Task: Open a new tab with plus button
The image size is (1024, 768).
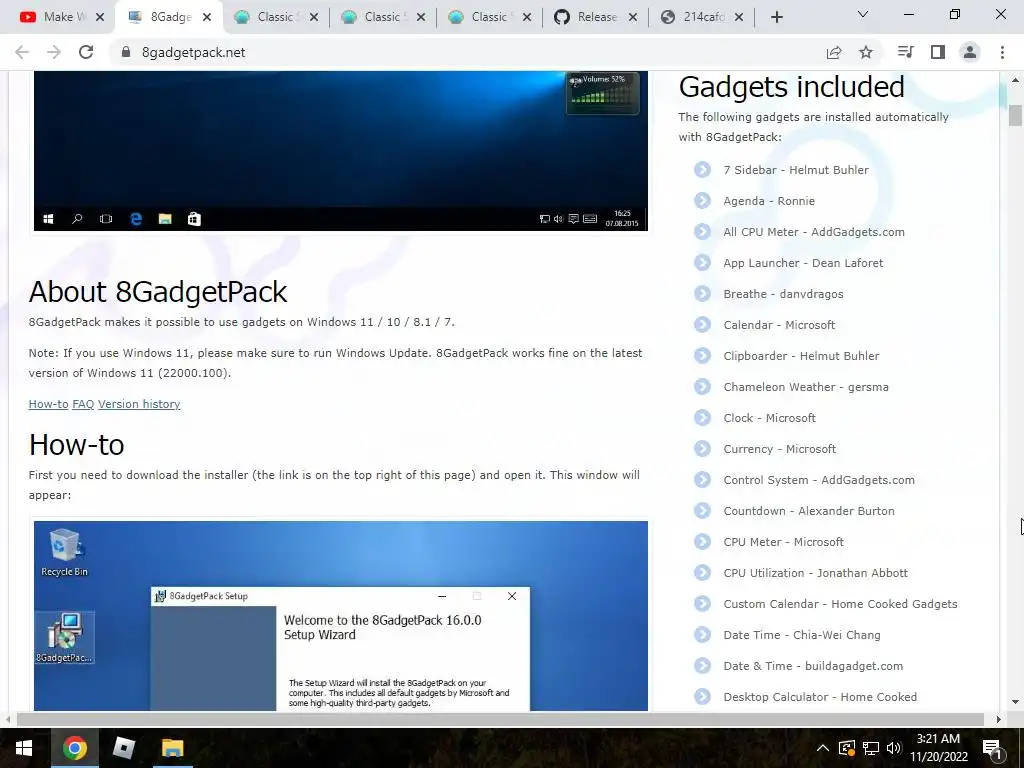Action: tap(776, 17)
